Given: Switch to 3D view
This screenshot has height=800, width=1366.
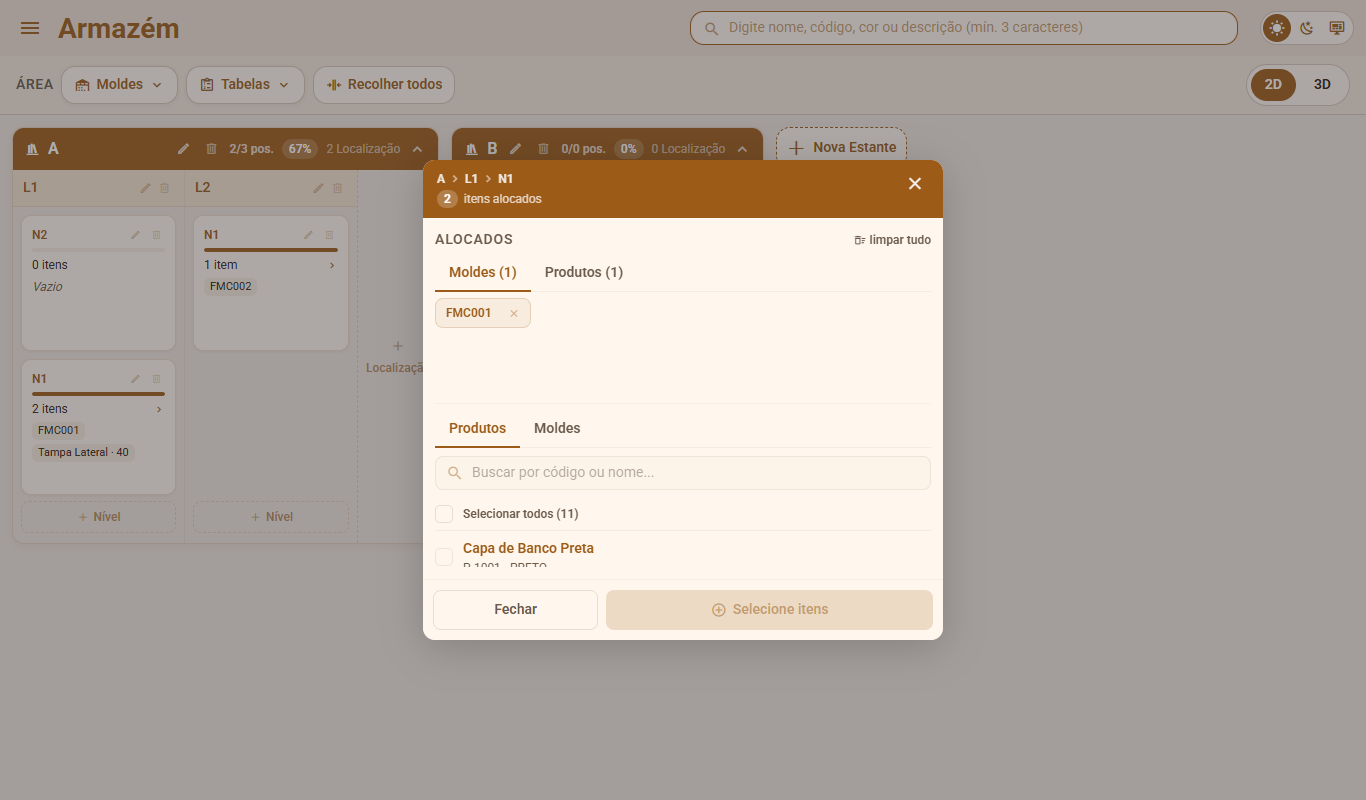Looking at the screenshot, I should [x=1322, y=85].
